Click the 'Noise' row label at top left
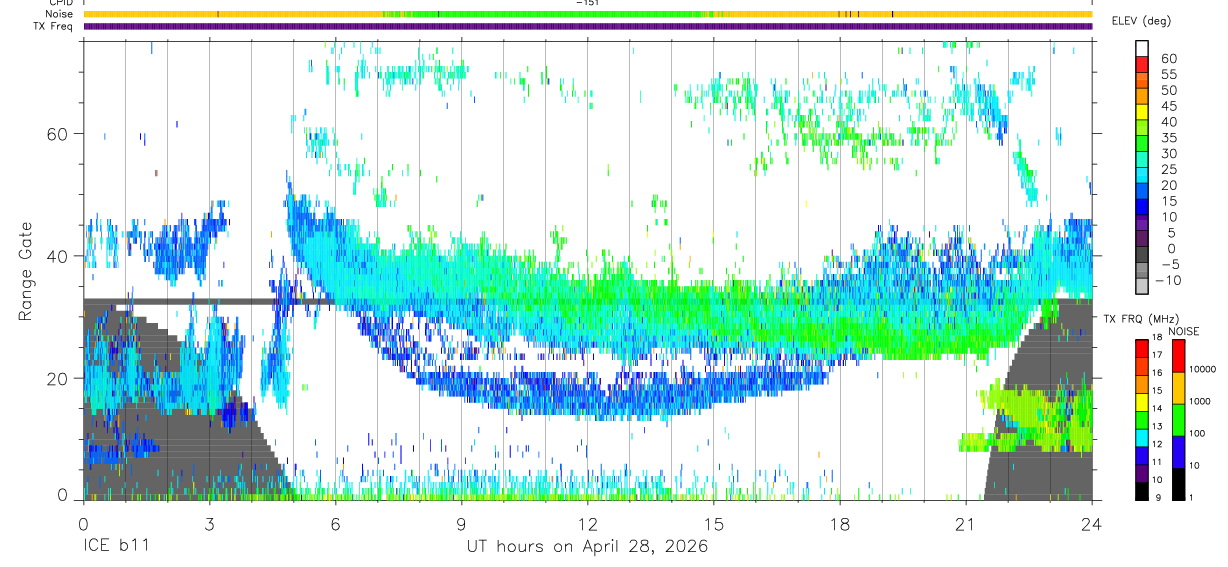Screen dimensions: 1228x567 click(59, 14)
